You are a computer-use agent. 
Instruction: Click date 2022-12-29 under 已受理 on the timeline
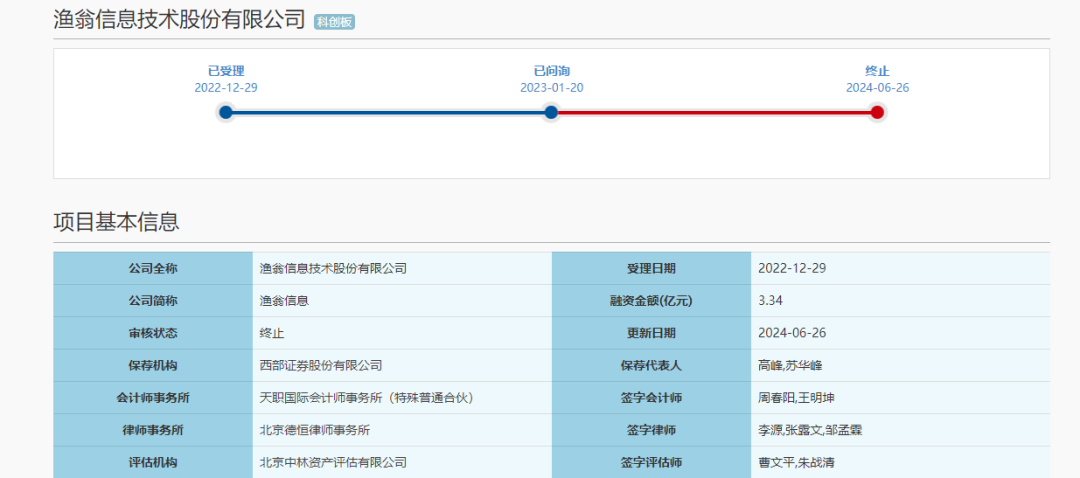(x=226, y=87)
